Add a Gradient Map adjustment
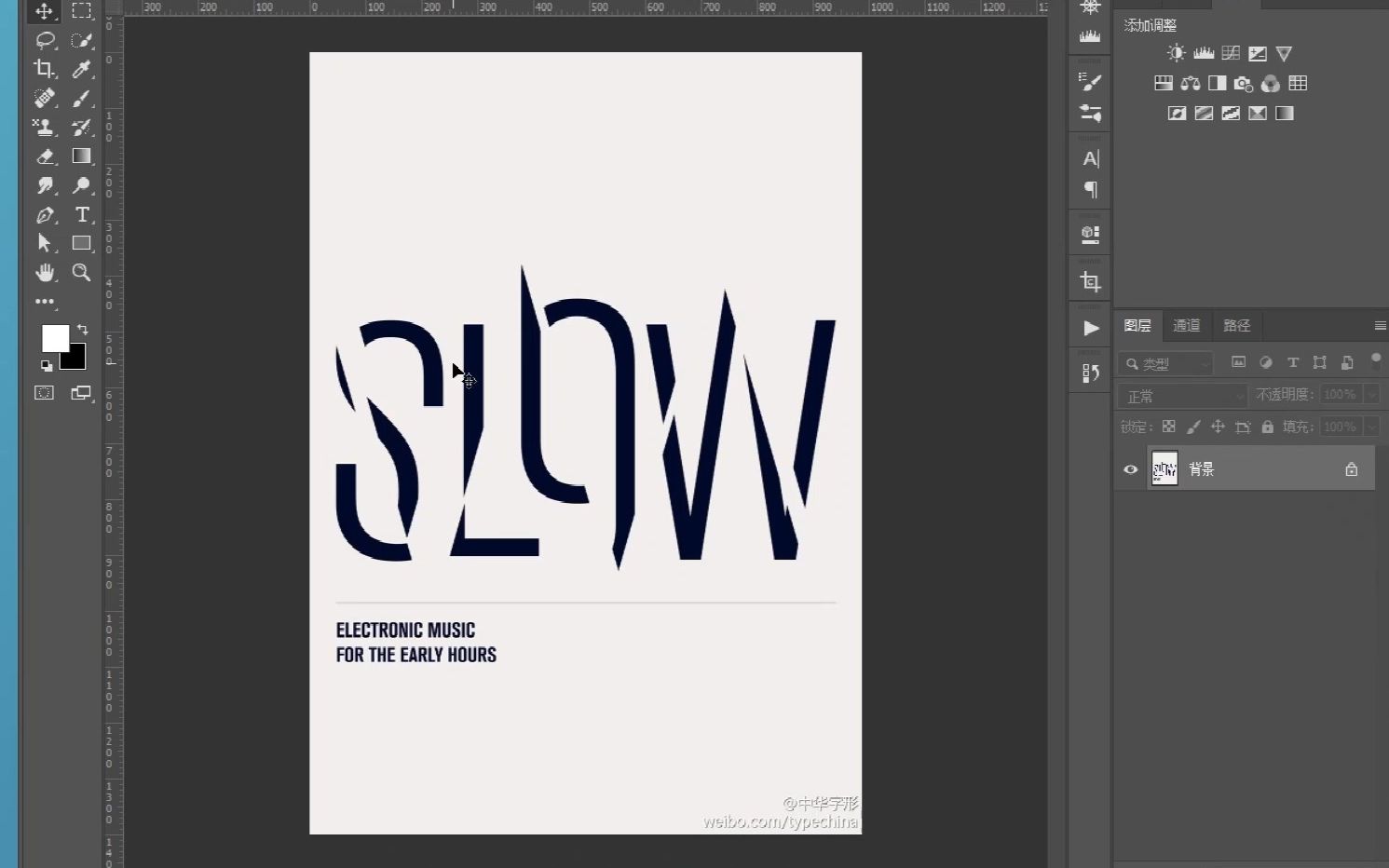This screenshot has width=1389, height=868. 1285,114
